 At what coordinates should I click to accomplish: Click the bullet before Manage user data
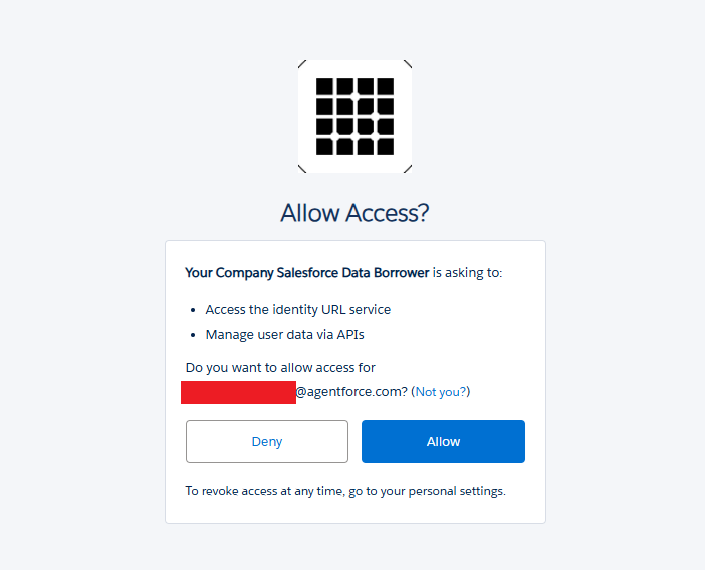point(193,335)
